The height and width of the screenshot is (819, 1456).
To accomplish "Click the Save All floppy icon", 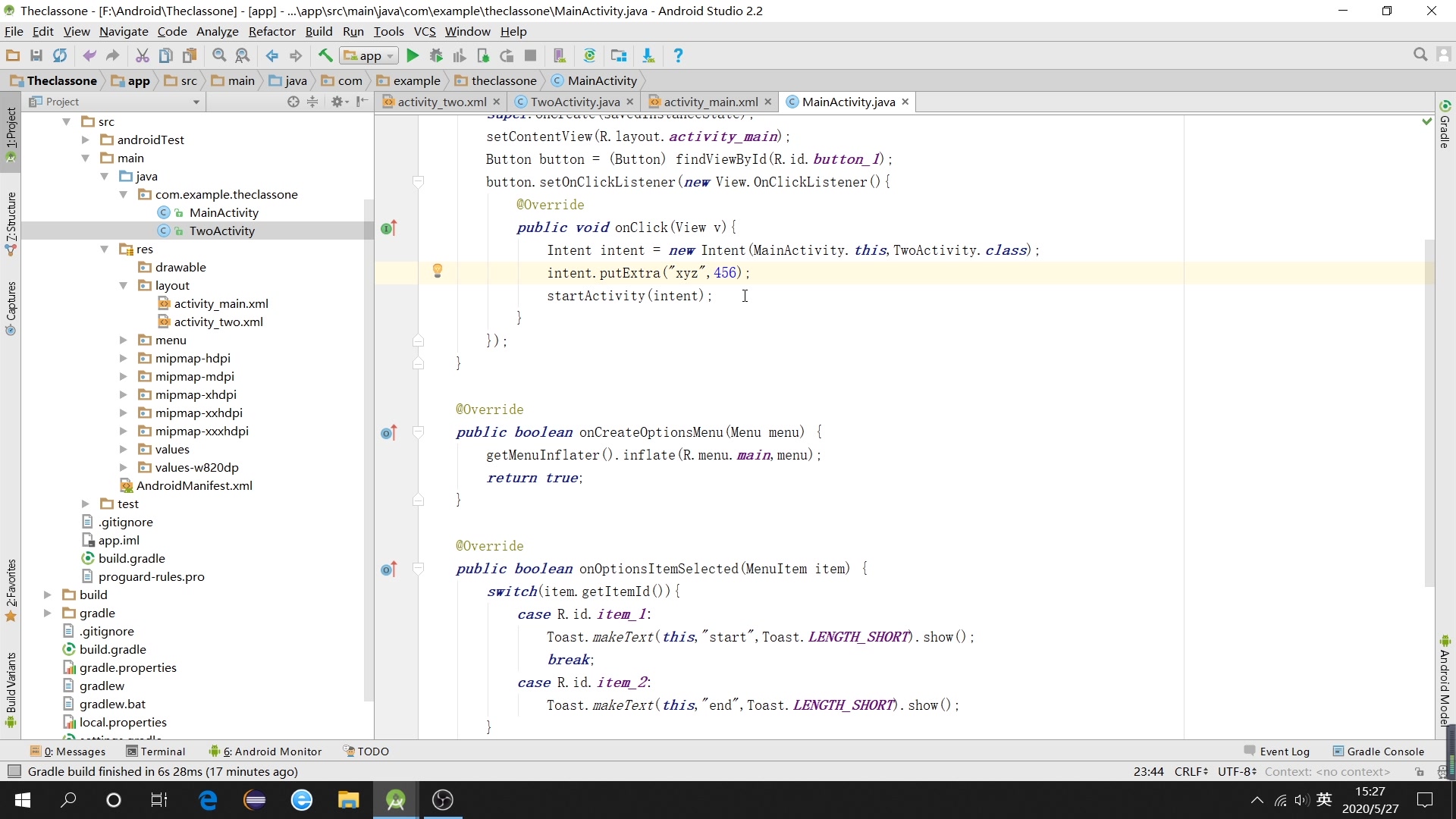I will tap(36, 55).
